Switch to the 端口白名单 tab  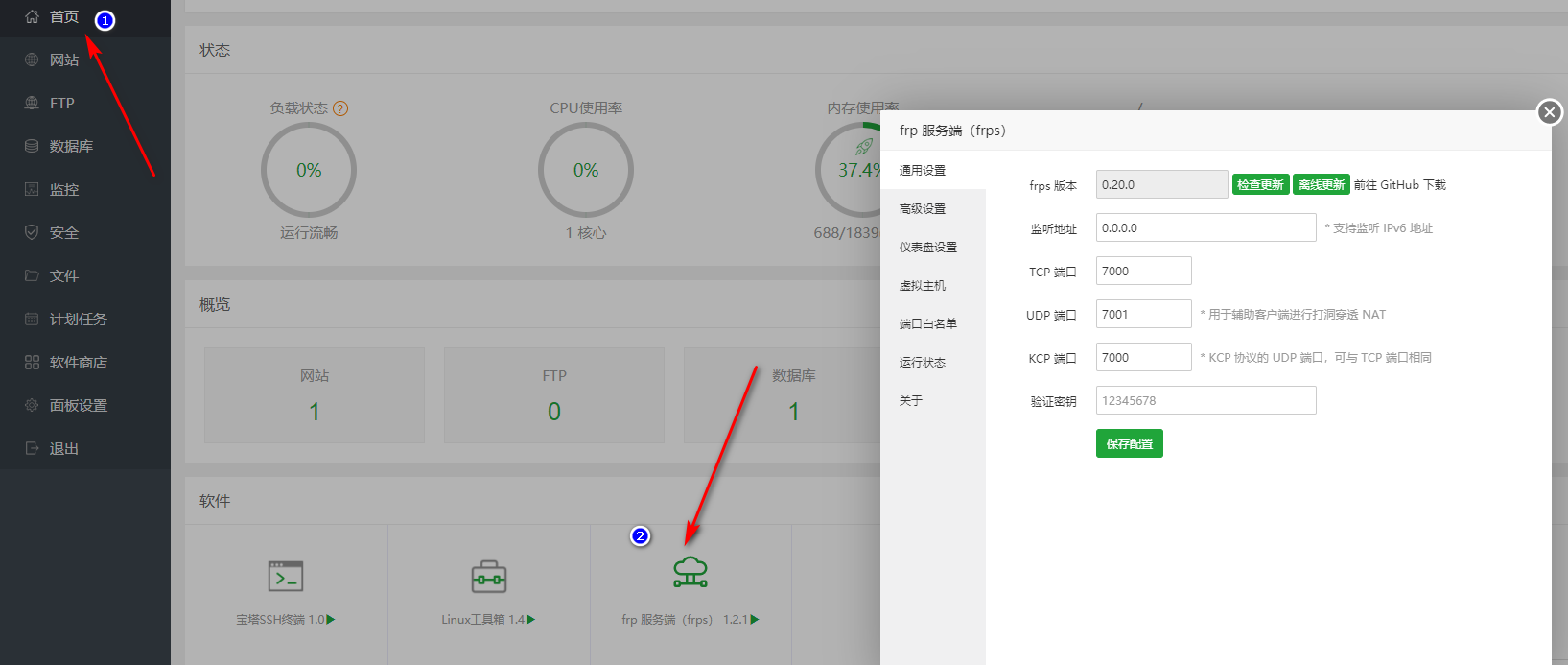click(x=933, y=323)
